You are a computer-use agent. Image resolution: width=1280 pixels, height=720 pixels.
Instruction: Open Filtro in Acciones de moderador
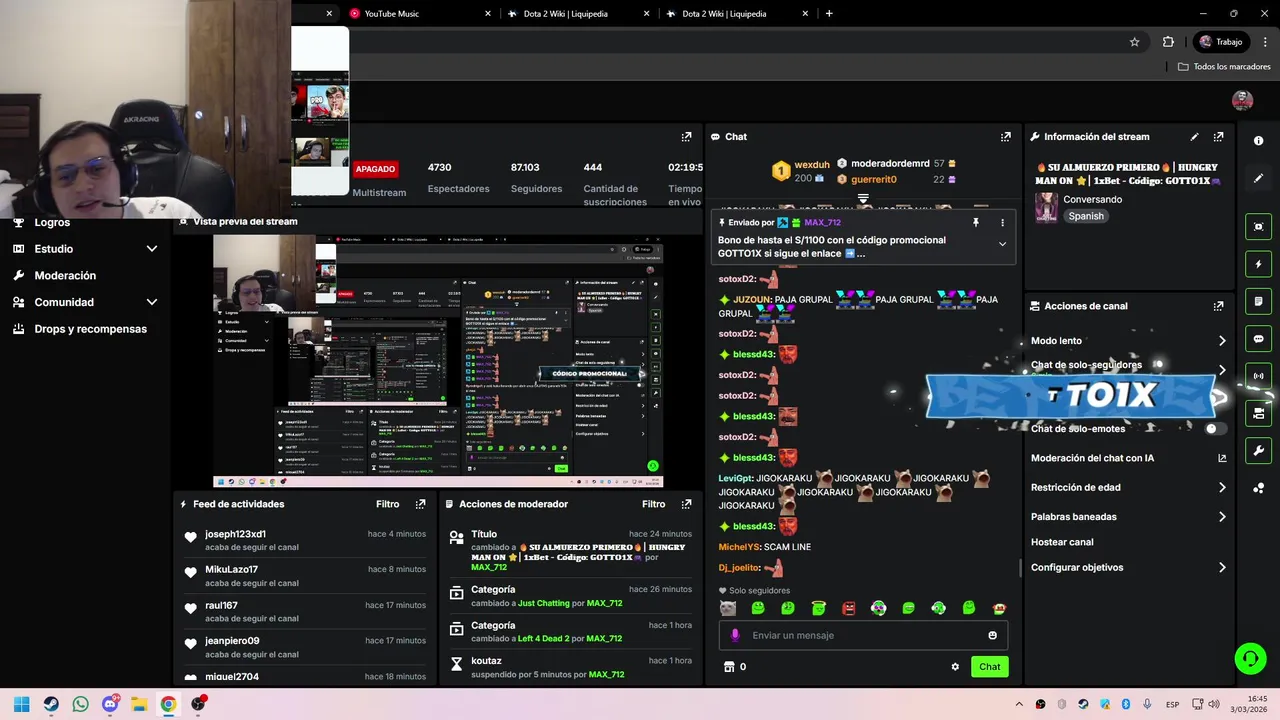click(653, 504)
